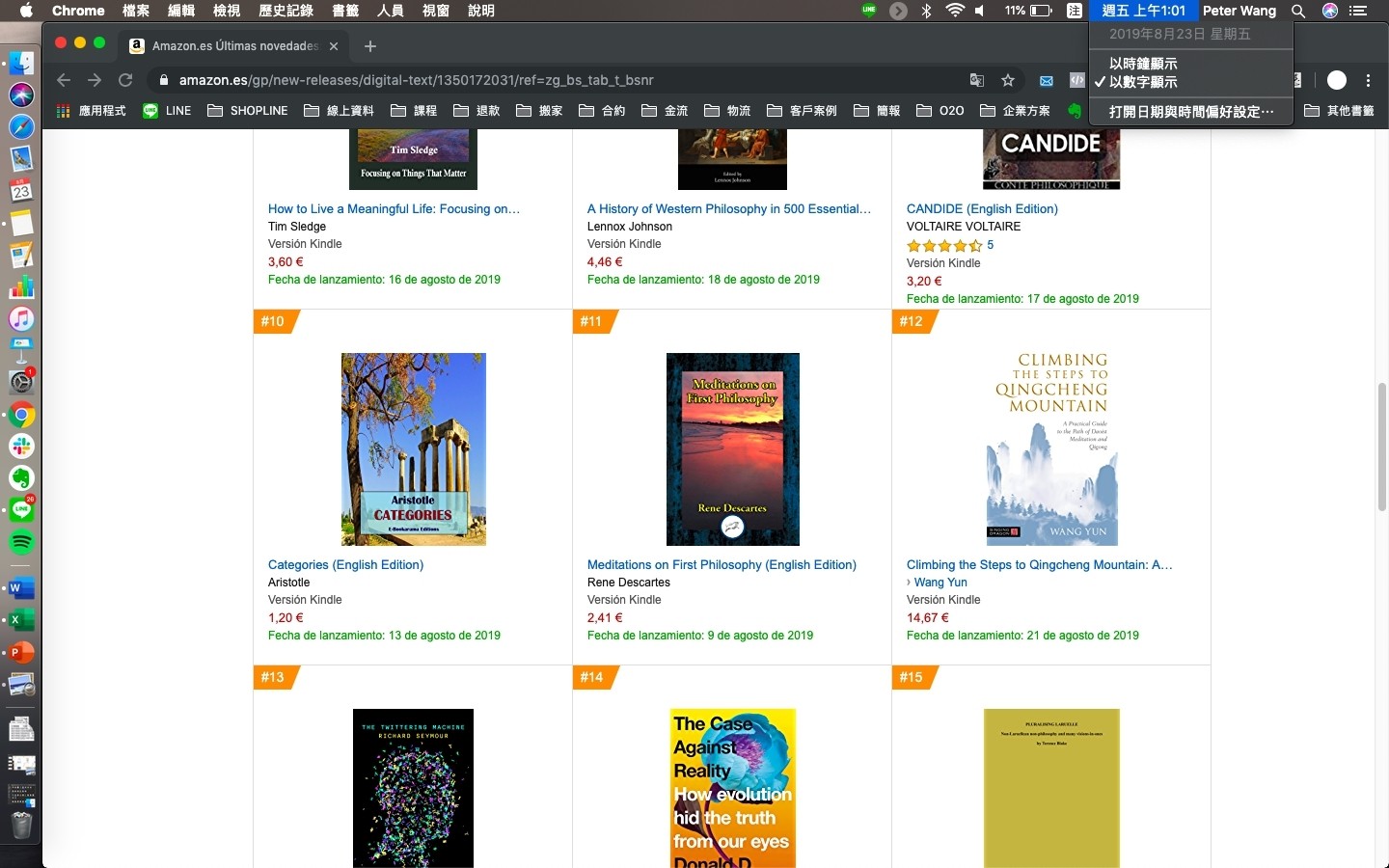Open the Notes app in the Dock
This screenshot has height=868, width=1389.
[21, 223]
